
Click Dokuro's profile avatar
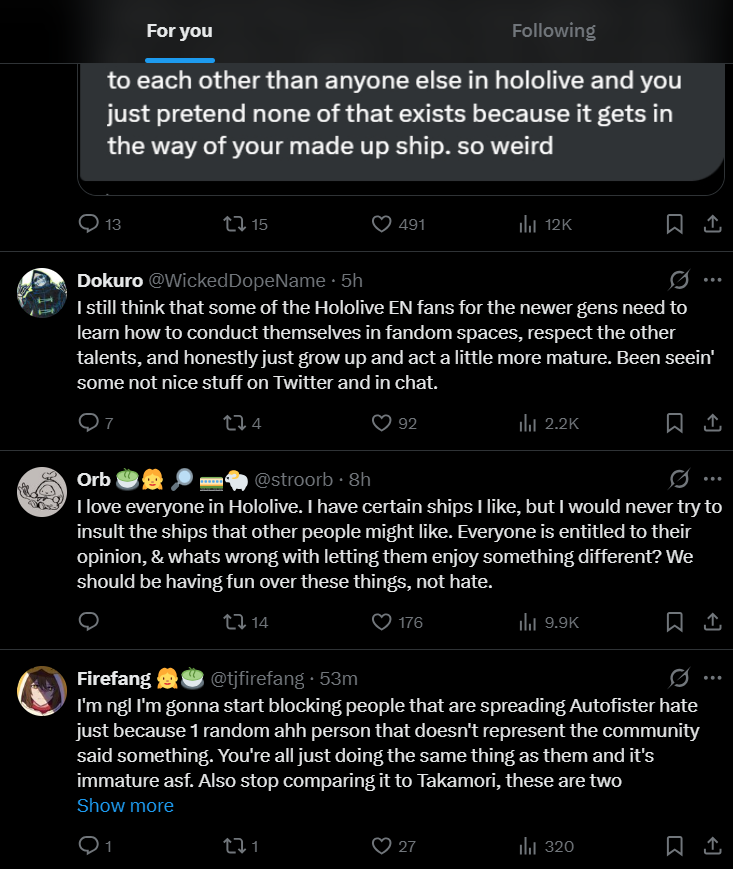[x=43, y=292]
